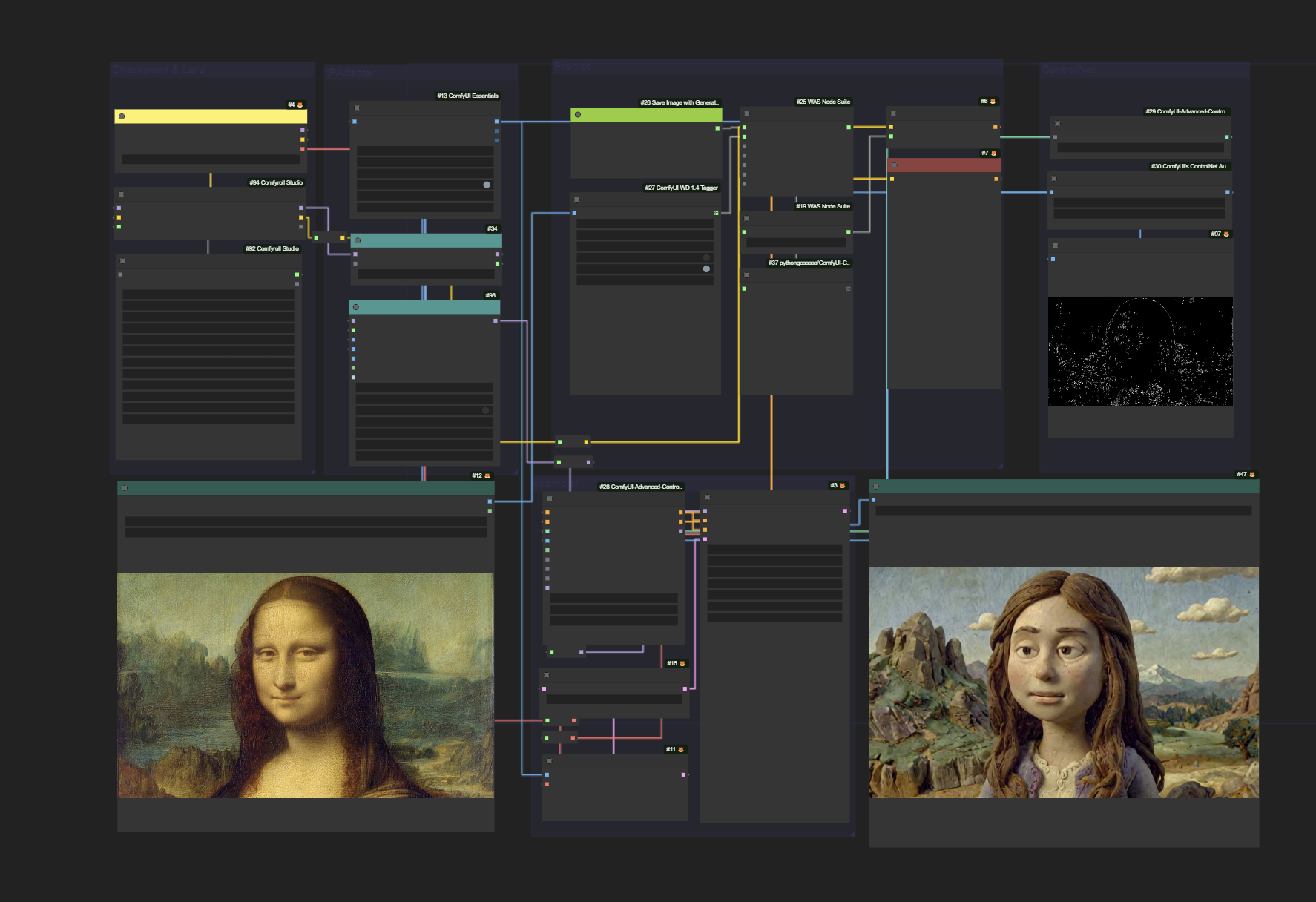
Task: Collapse node #19 WAS Node Suite via its dot
Action: click(x=747, y=218)
